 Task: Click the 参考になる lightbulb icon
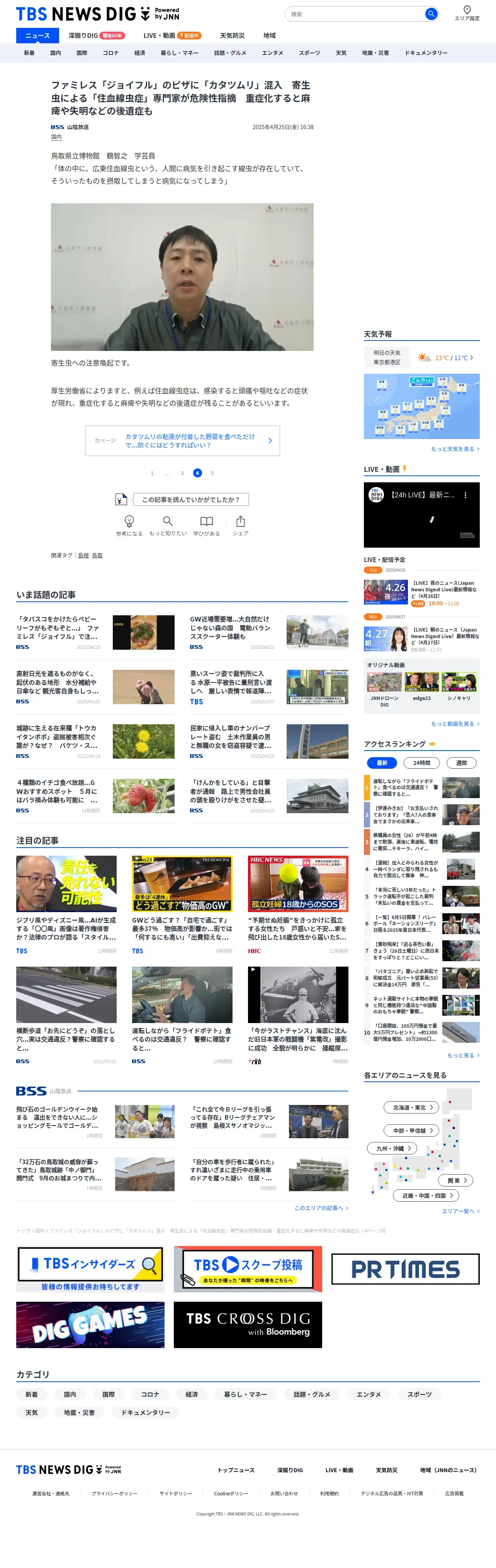point(129,521)
